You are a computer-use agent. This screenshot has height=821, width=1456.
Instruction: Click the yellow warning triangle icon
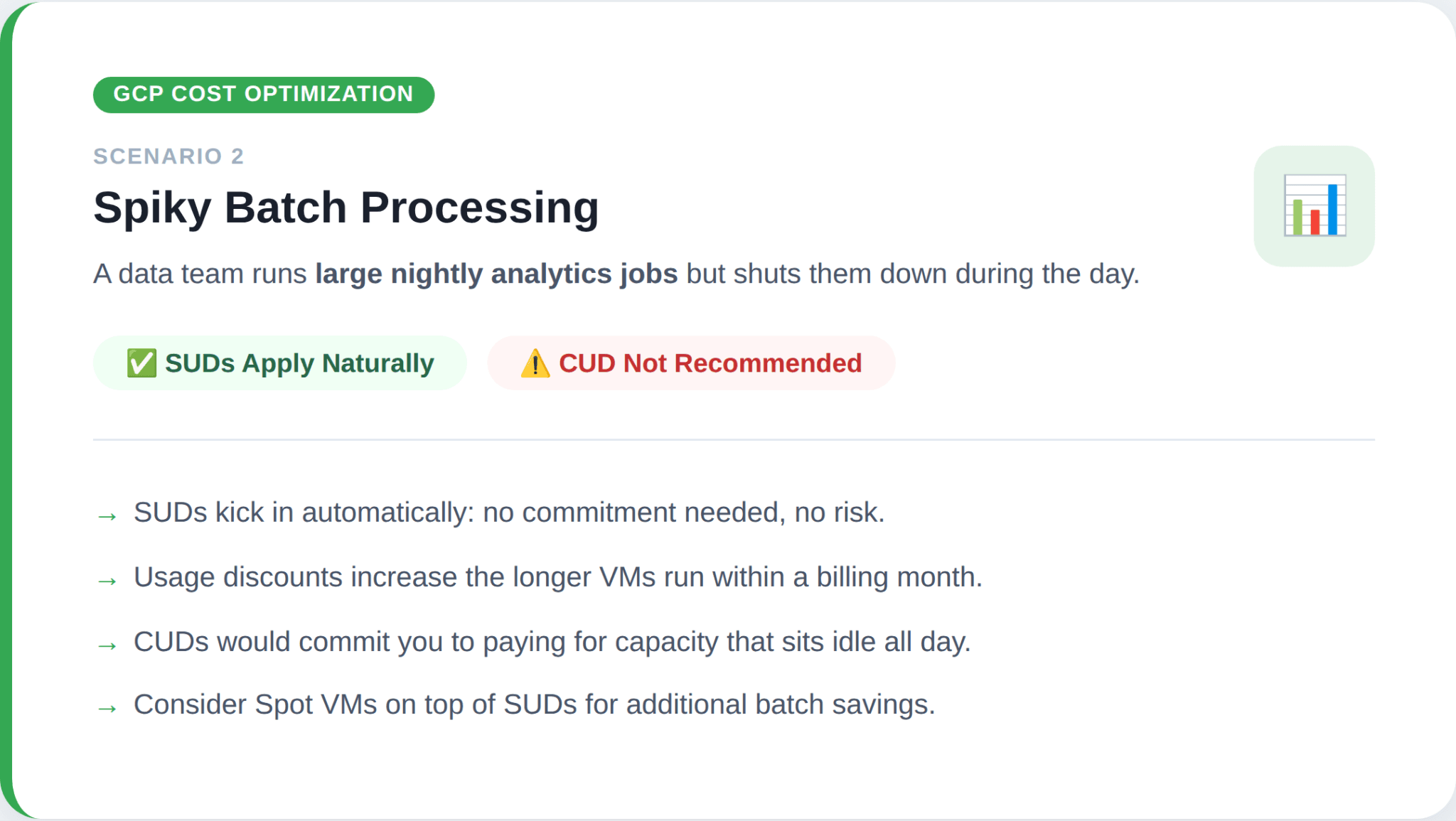click(535, 363)
